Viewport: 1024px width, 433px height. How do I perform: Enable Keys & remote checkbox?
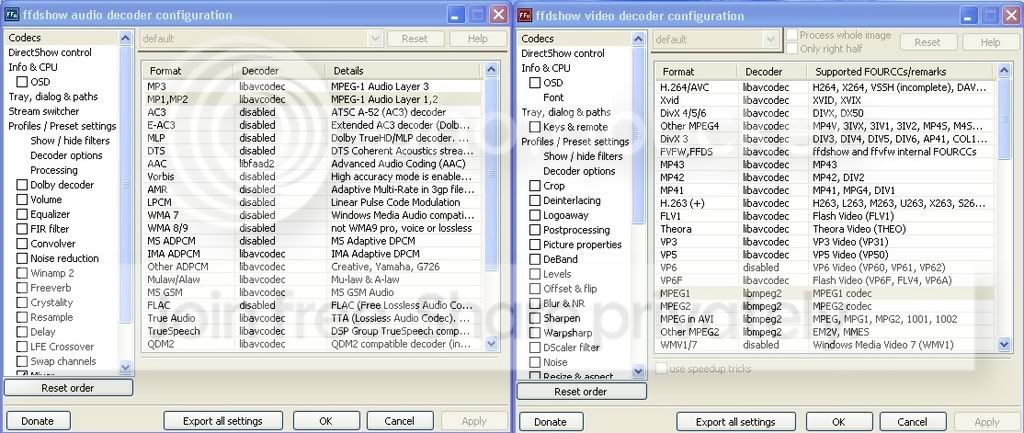click(535, 127)
